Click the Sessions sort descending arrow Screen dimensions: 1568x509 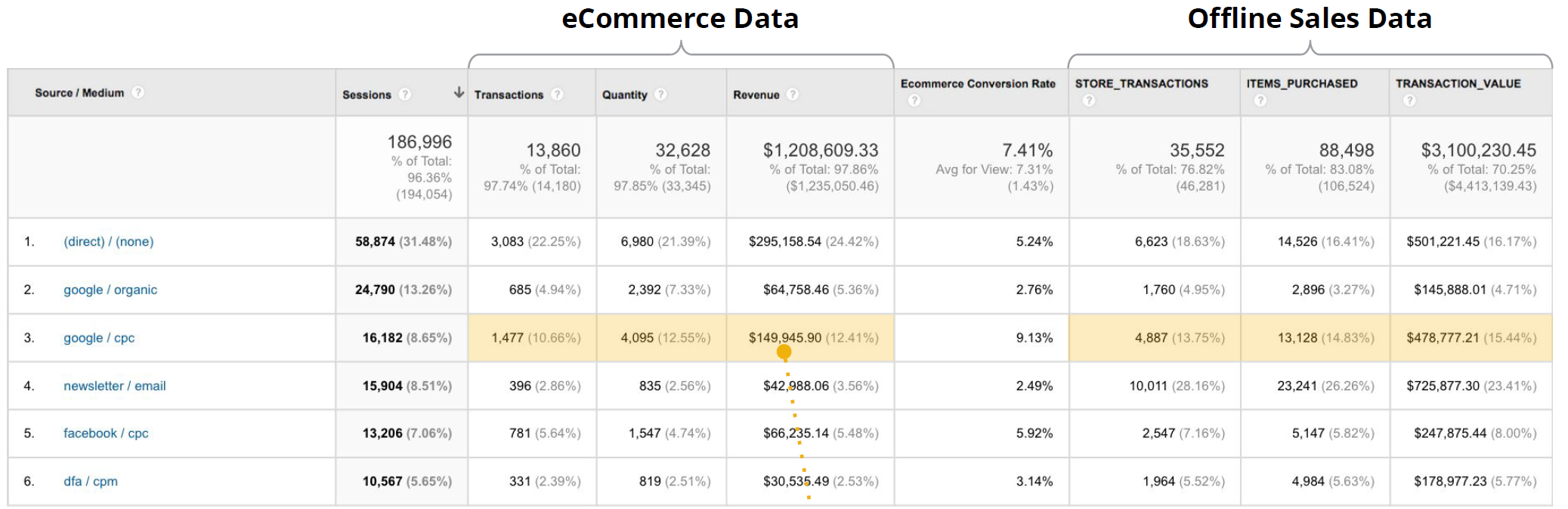pyautogui.click(x=458, y=93)
